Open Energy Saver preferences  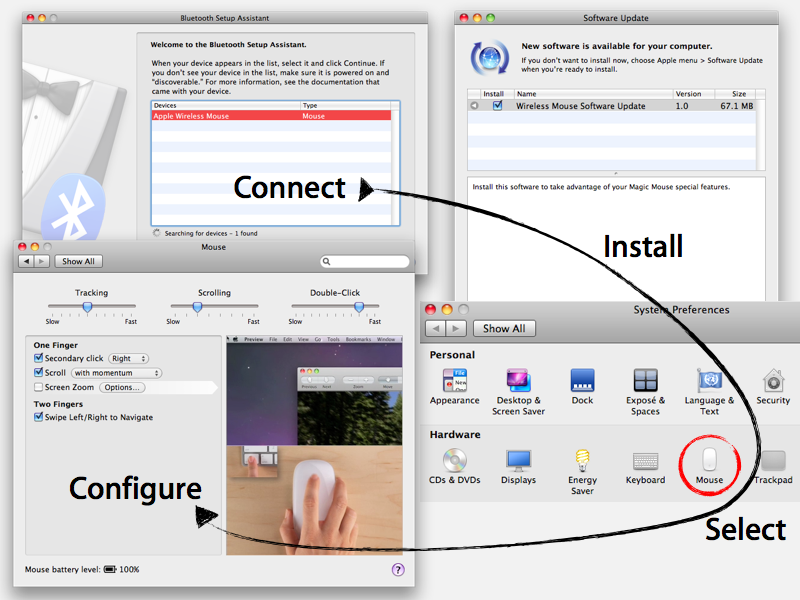click(582, 472)
